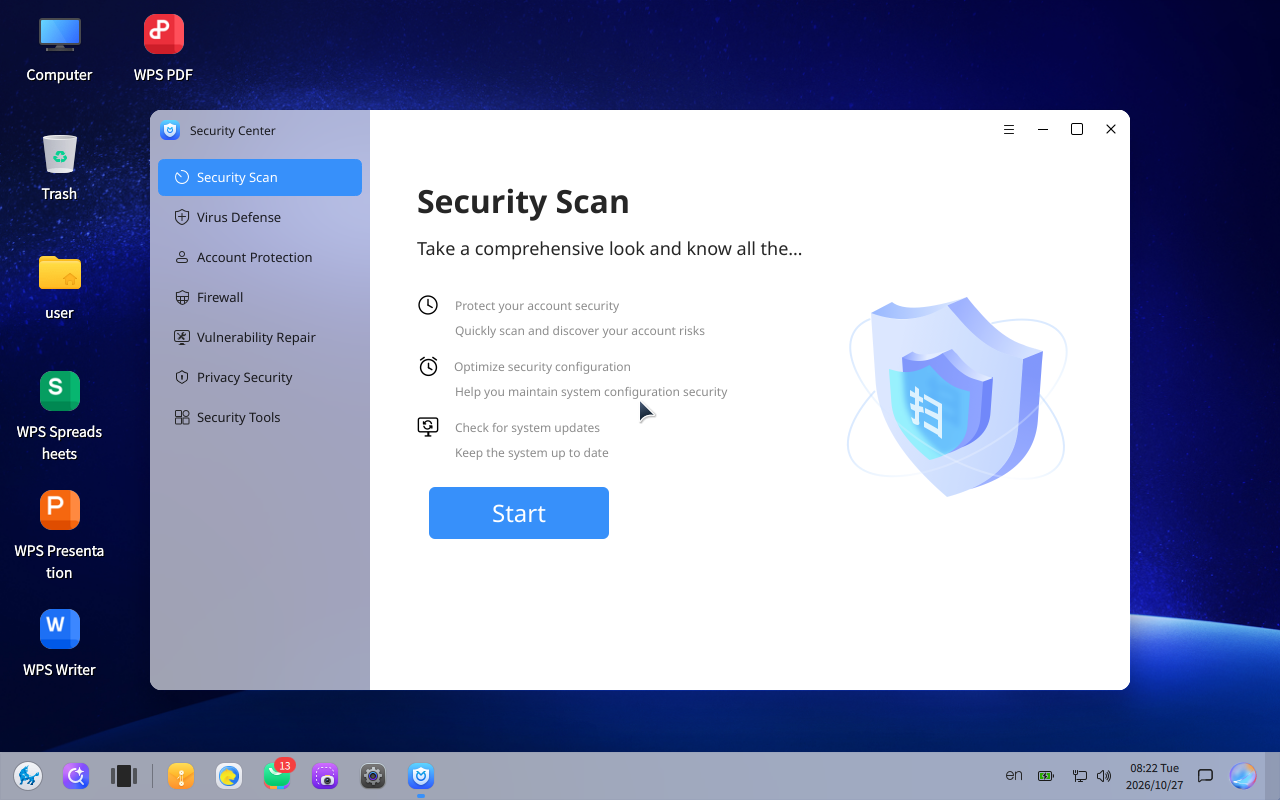Click the 'Protect your account security' text
Viewport: 1280px width, 800px height.
pos(537,306)
